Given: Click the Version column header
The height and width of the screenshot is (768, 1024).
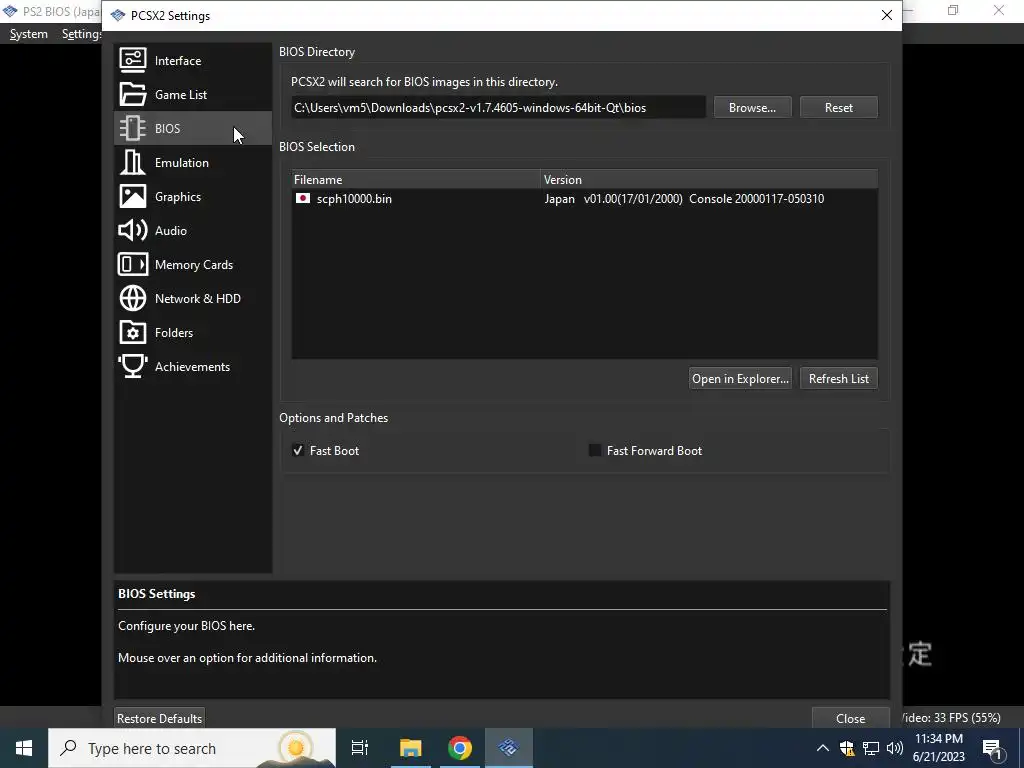Looking at the screenshot, I should [x=709, y=179].
